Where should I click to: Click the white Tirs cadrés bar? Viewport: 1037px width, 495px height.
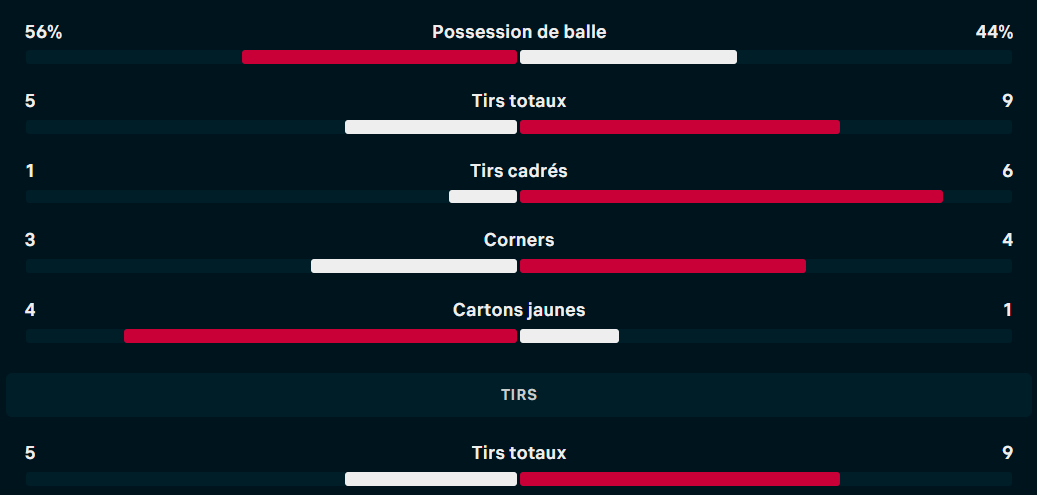(x=483, y=197)
